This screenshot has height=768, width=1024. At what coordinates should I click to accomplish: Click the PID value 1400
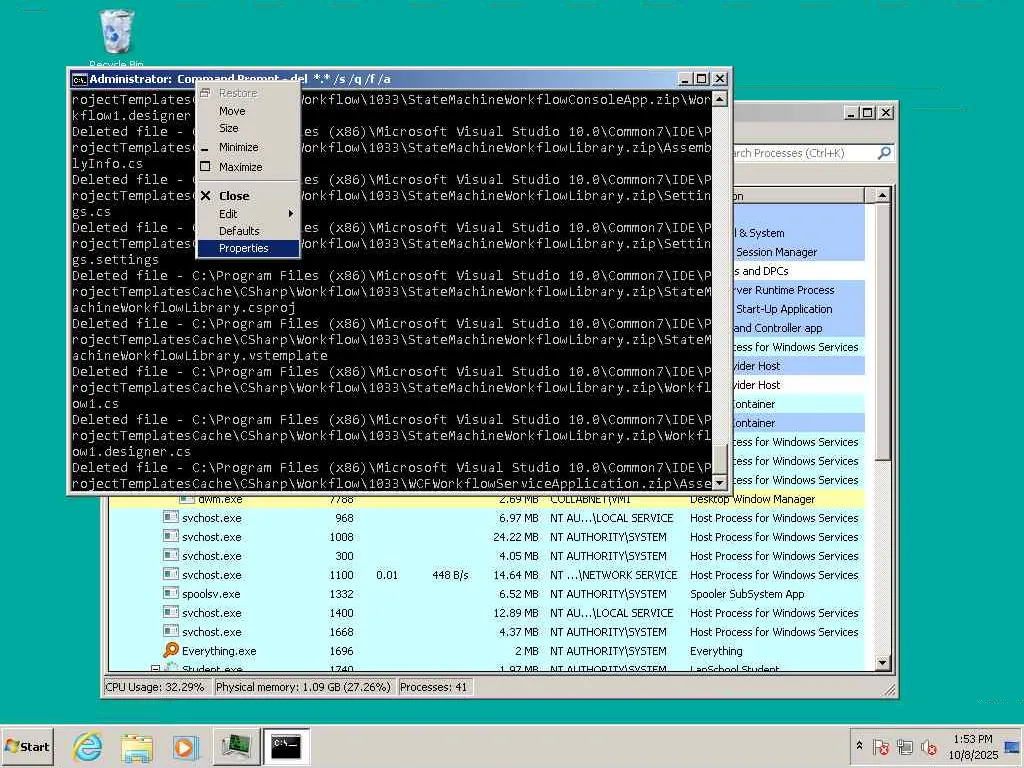[341, 613]
